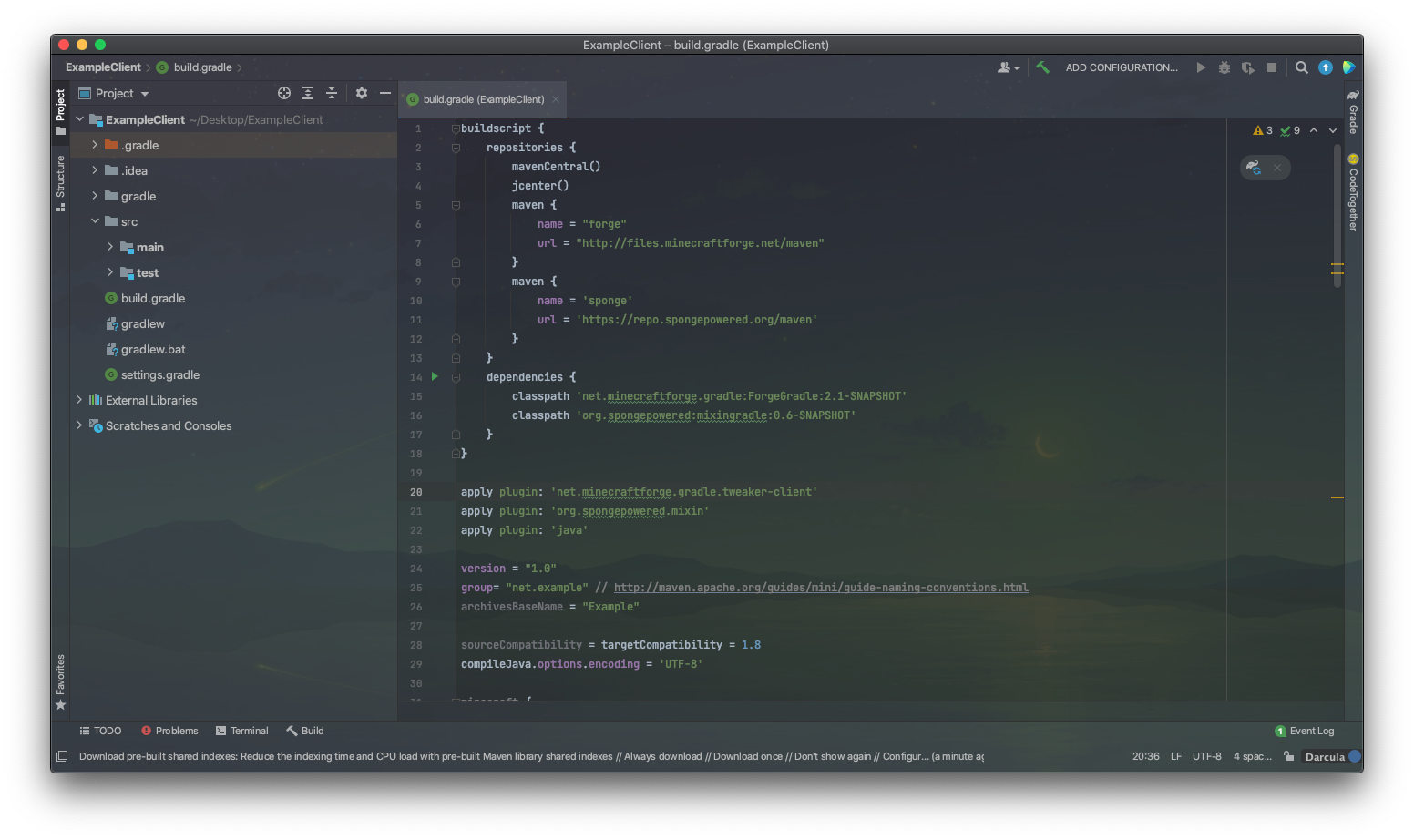This screenshot has height=840, width=1414.
Task: Open the Terminal tool window tab
Action: tap(242, 731)
